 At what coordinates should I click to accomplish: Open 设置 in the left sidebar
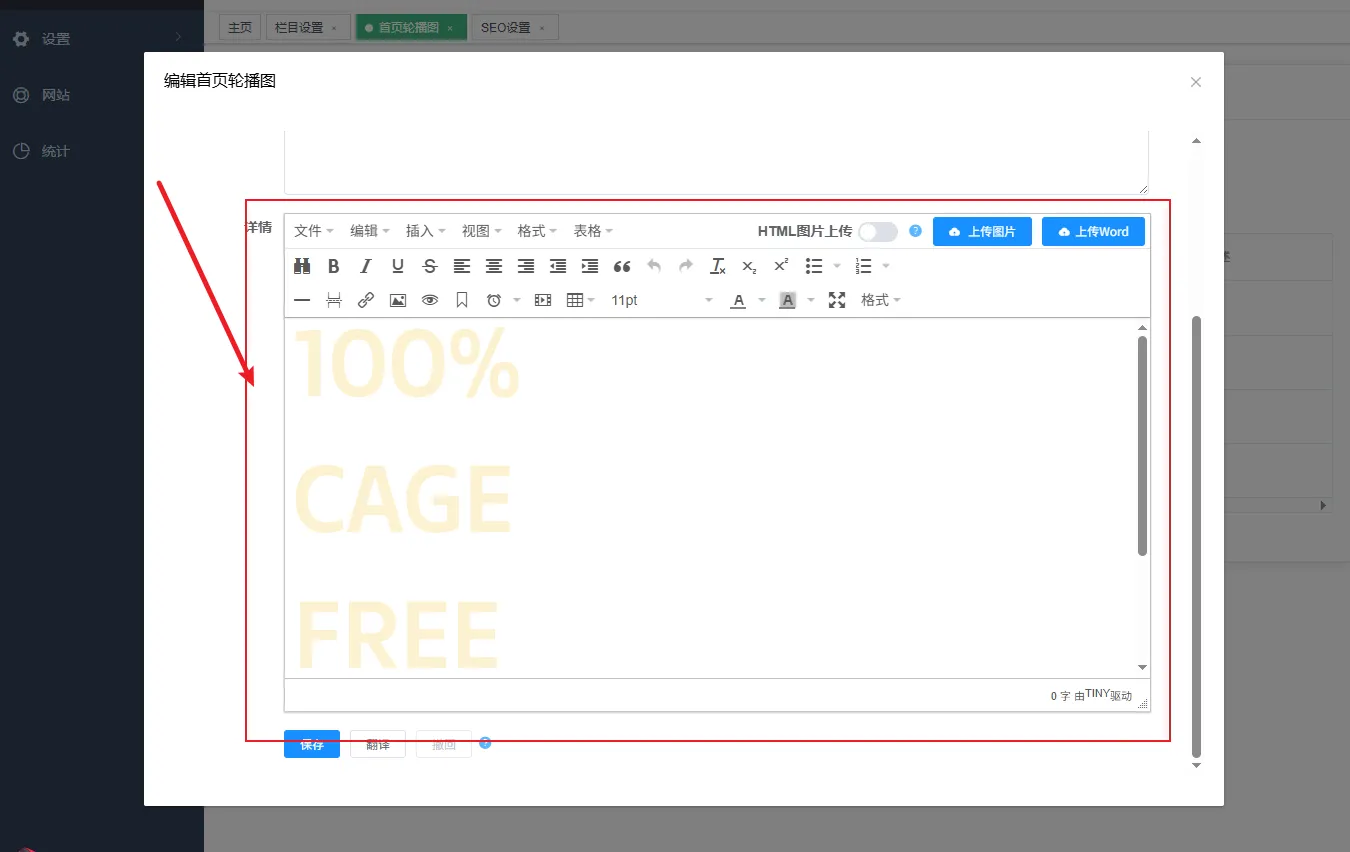pos(102,39)
